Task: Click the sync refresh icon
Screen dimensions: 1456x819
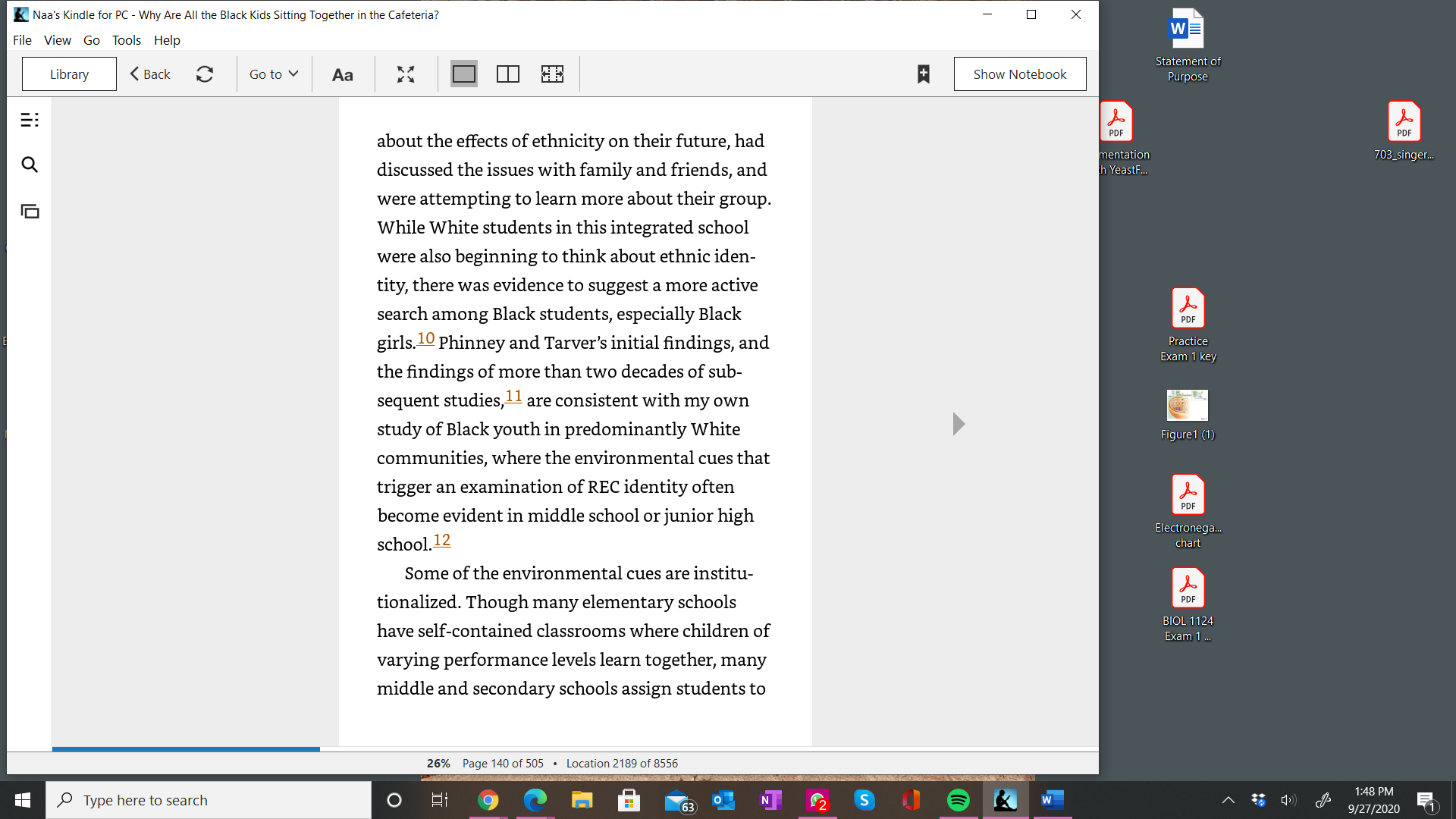Action: tap(205, 74)
